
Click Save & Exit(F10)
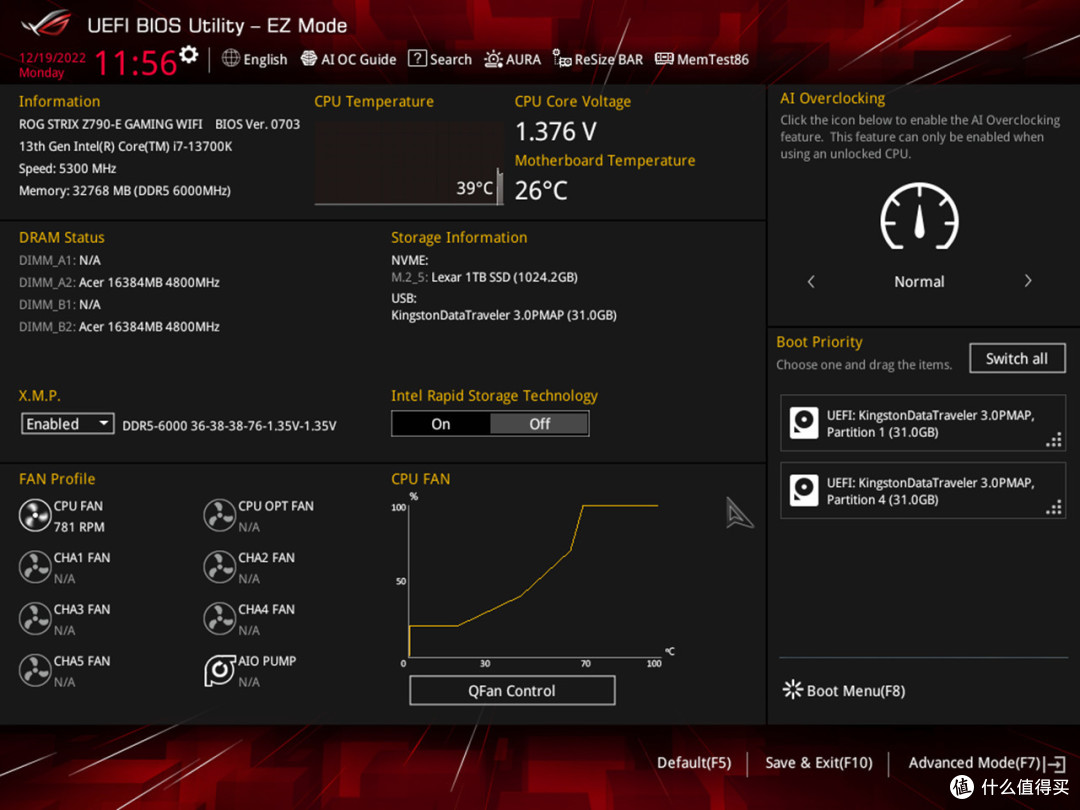tap(818, 762)
